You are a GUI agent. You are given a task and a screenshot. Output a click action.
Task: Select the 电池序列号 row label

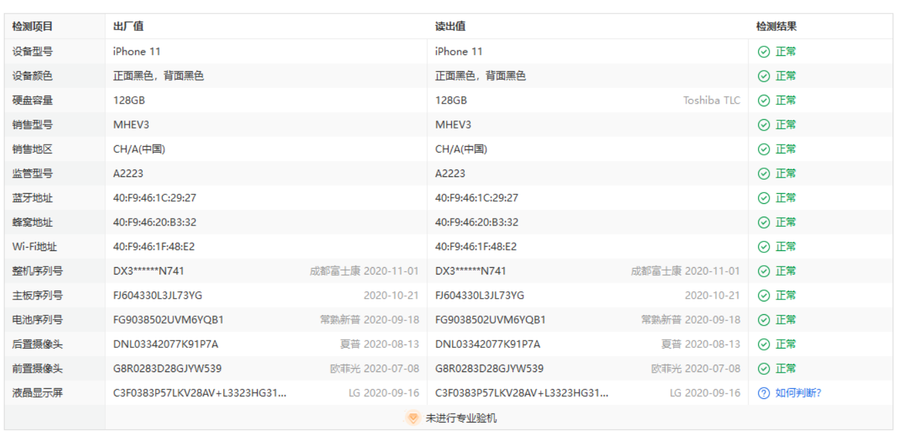tap(38, 320)
